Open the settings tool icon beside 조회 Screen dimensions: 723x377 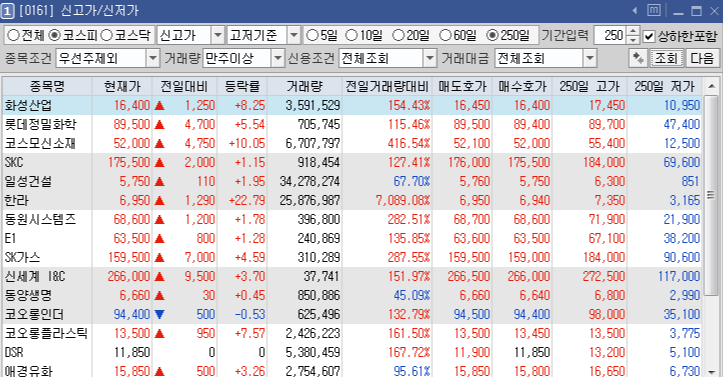tap(638, 58)
